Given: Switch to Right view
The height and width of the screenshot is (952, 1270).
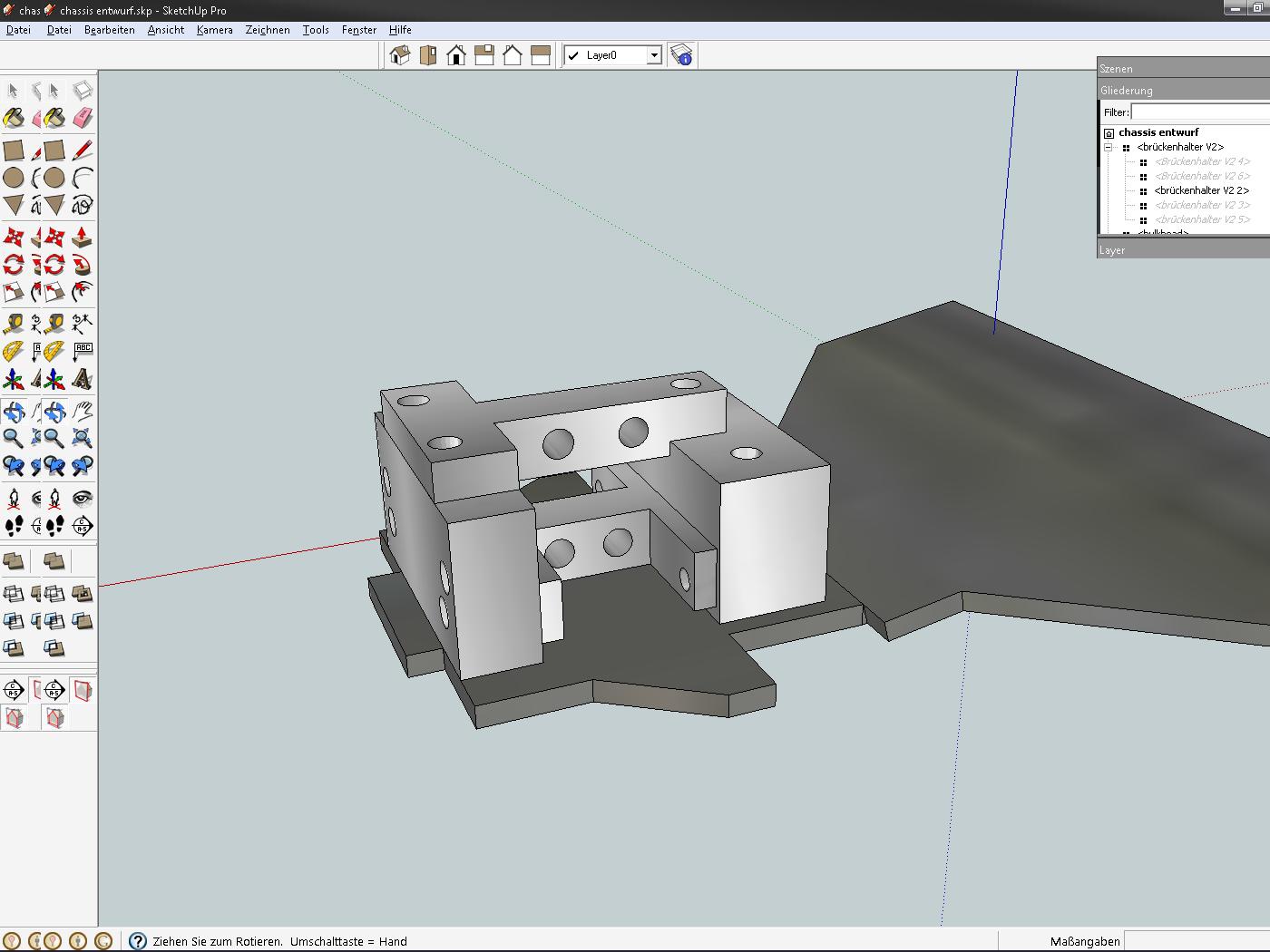Looking at the screenshot, I should pos(484,55).
